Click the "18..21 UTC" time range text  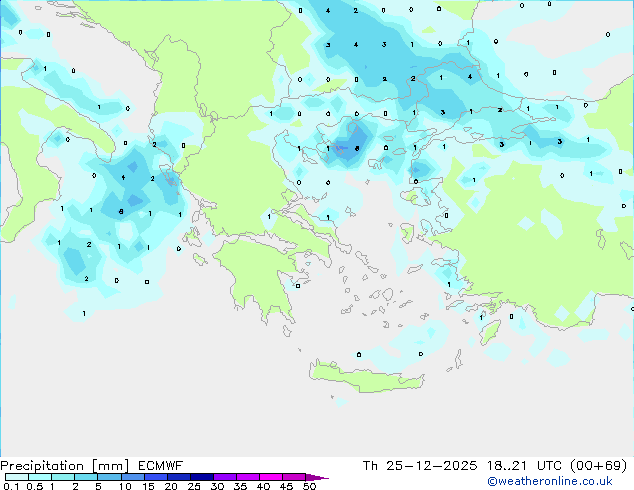click(524, 466)
